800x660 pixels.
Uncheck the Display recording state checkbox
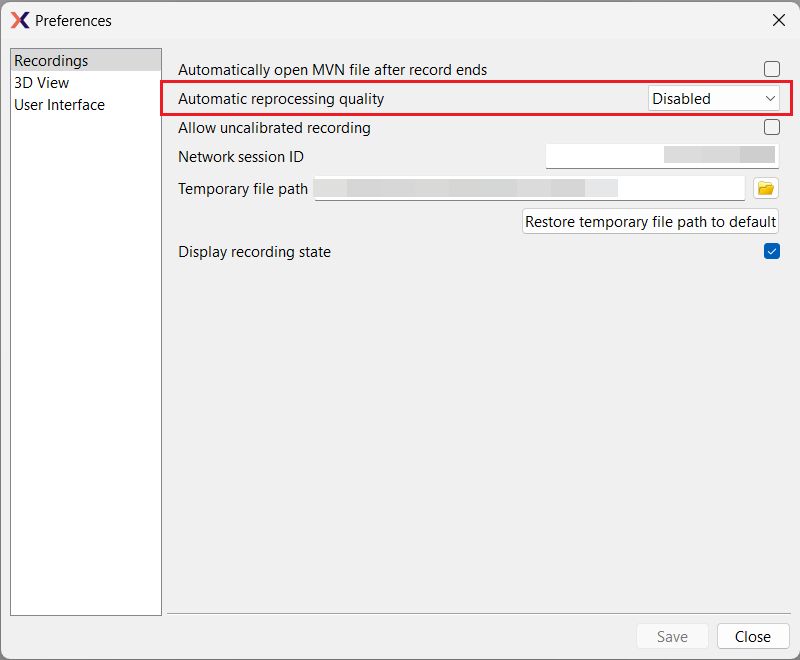[772, 252]
